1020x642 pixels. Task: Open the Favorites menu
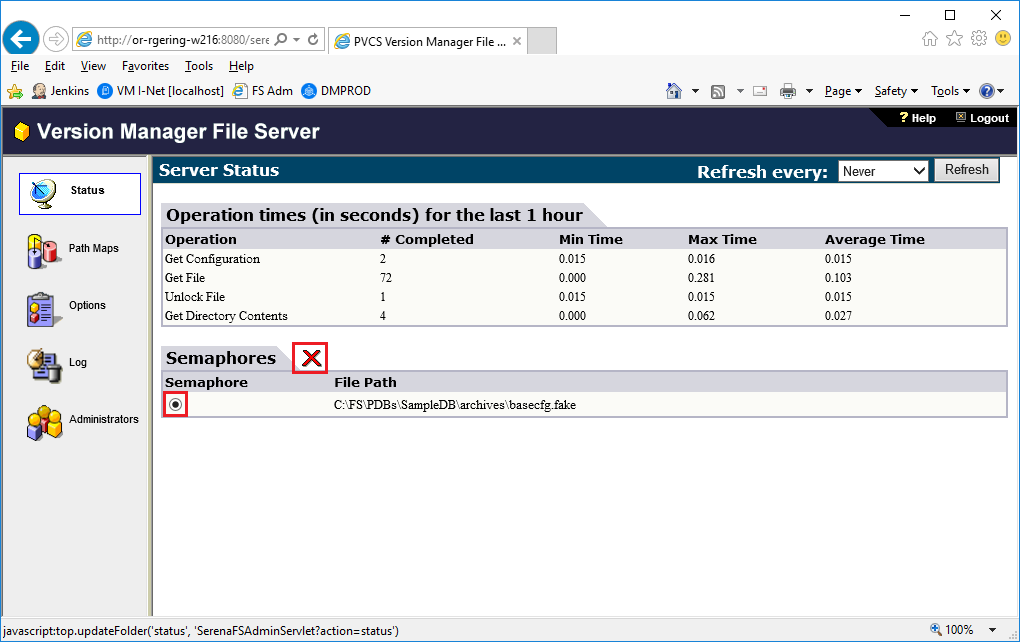pos(145,66)
